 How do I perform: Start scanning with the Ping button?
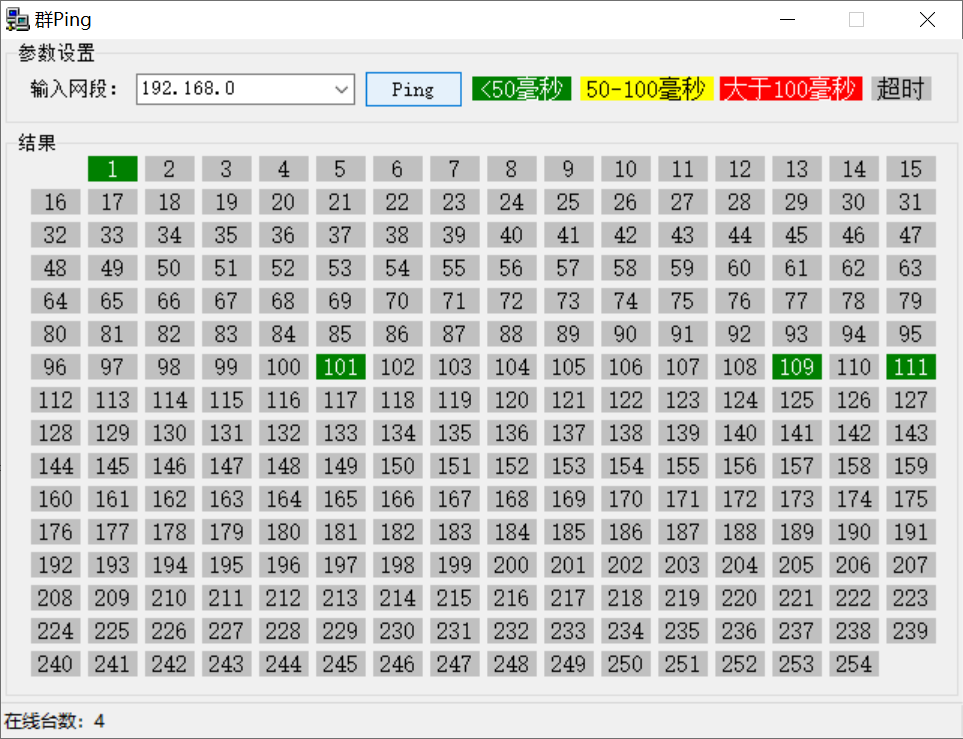(x=413, y=90)
